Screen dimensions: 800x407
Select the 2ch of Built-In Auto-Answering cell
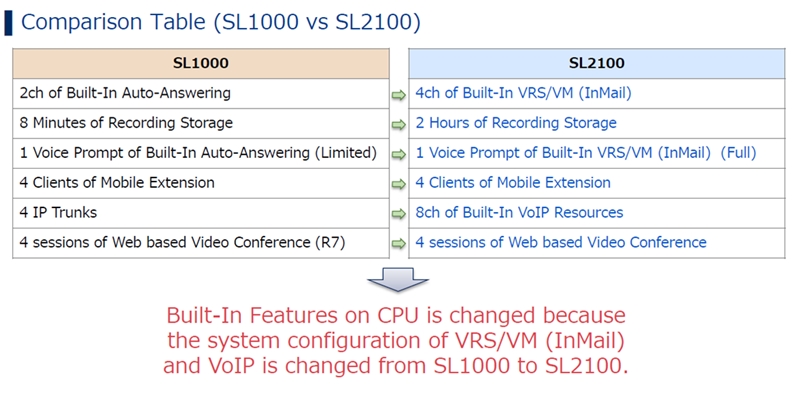point(201,93)
